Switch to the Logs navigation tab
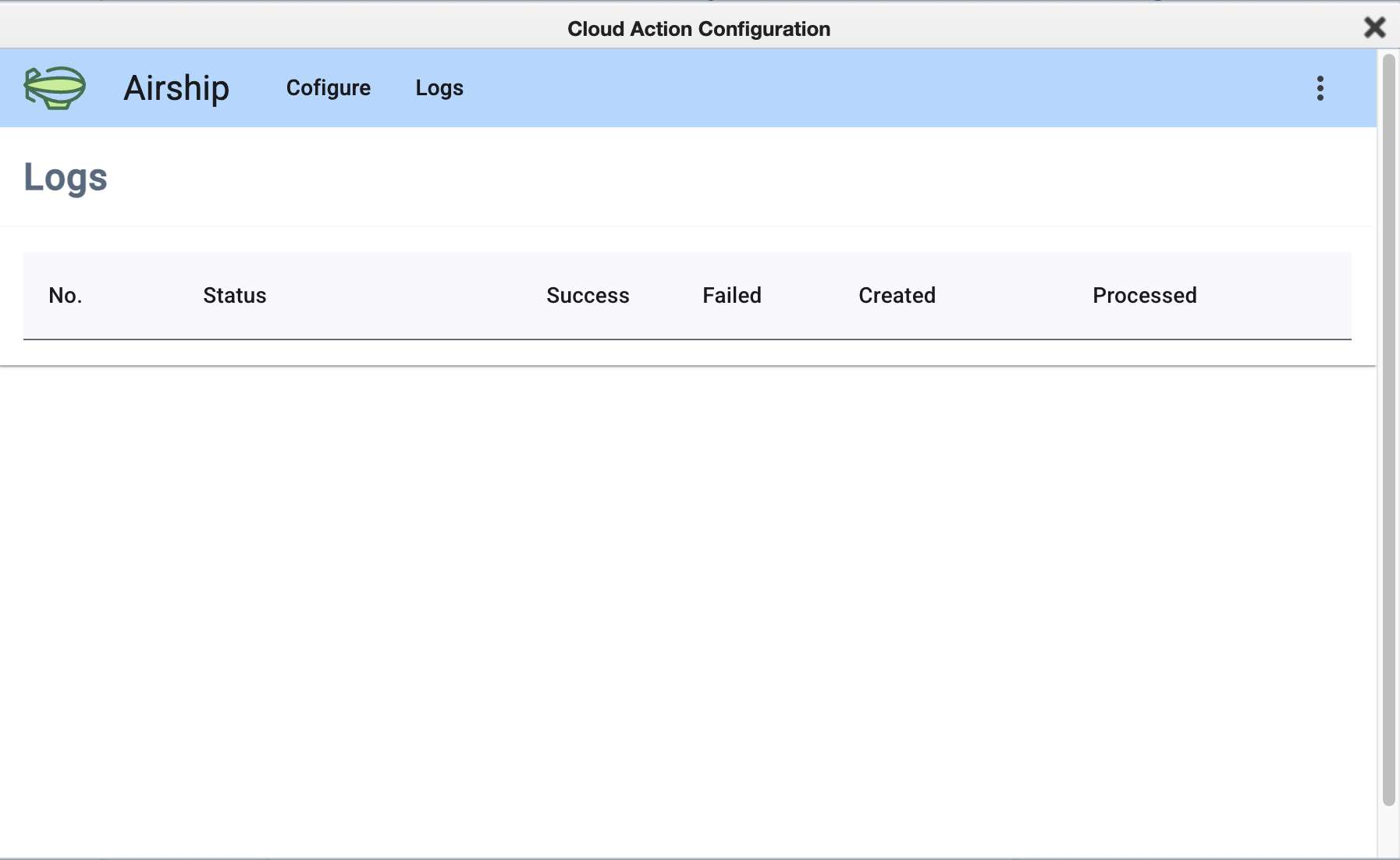This screenshot has width=1400, height=860. [x=439, y=88]
